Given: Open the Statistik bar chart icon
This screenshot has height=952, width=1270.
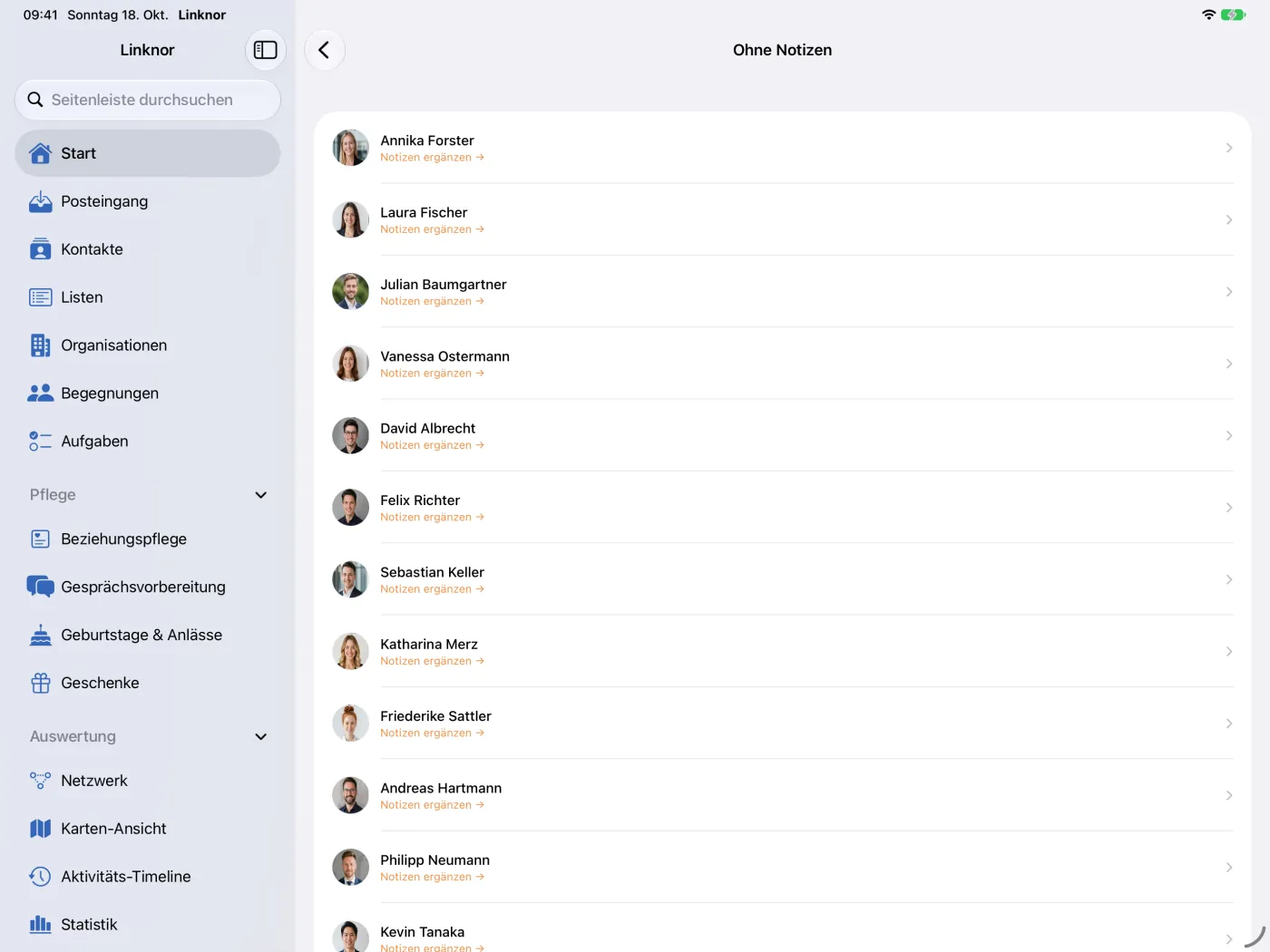Looking at the screenshot, I should point(41,925).
